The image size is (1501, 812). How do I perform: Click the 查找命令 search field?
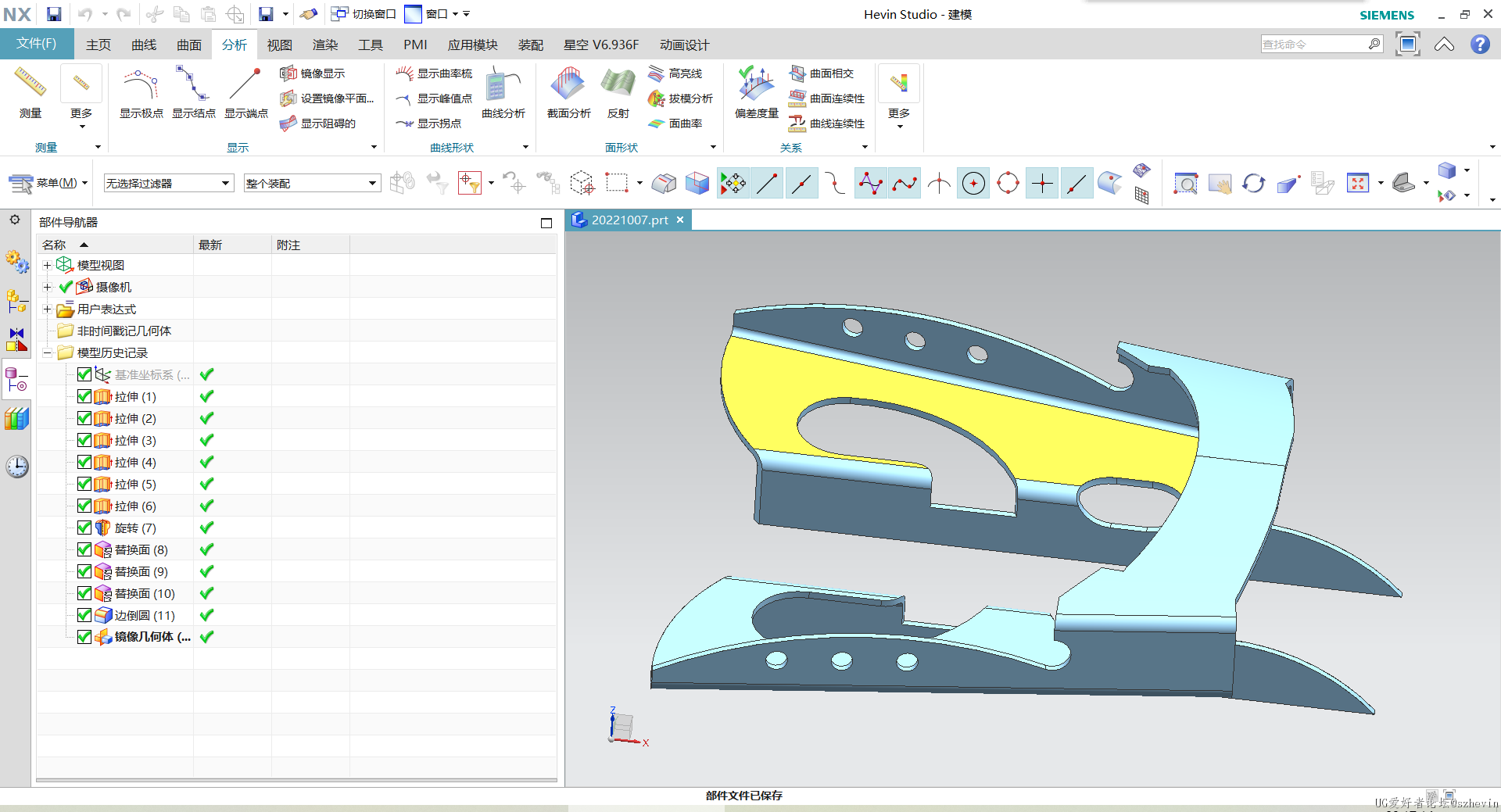coord(1322,45)
